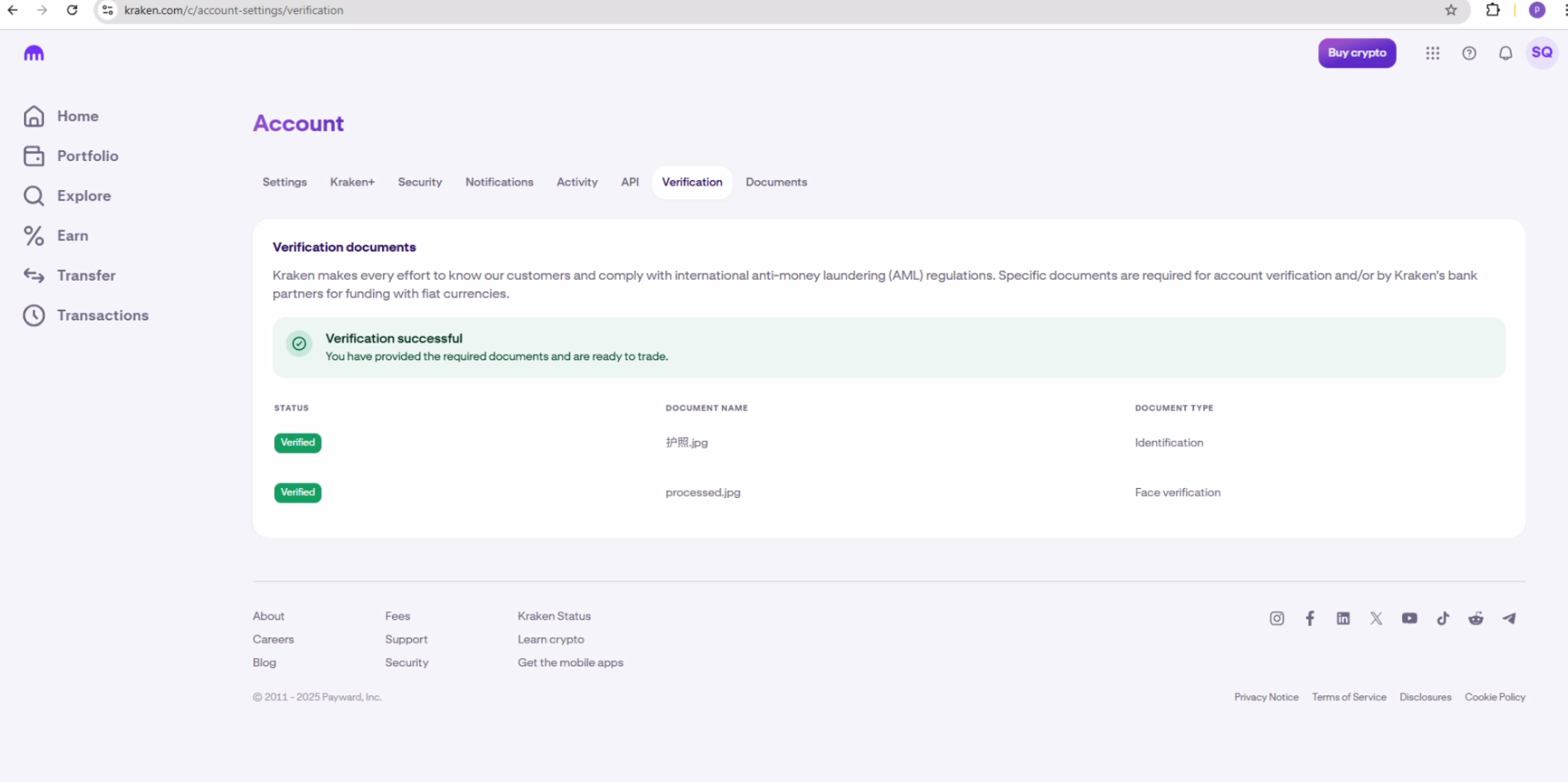Click the Kraken logo icon

click(x=34, y=54)
